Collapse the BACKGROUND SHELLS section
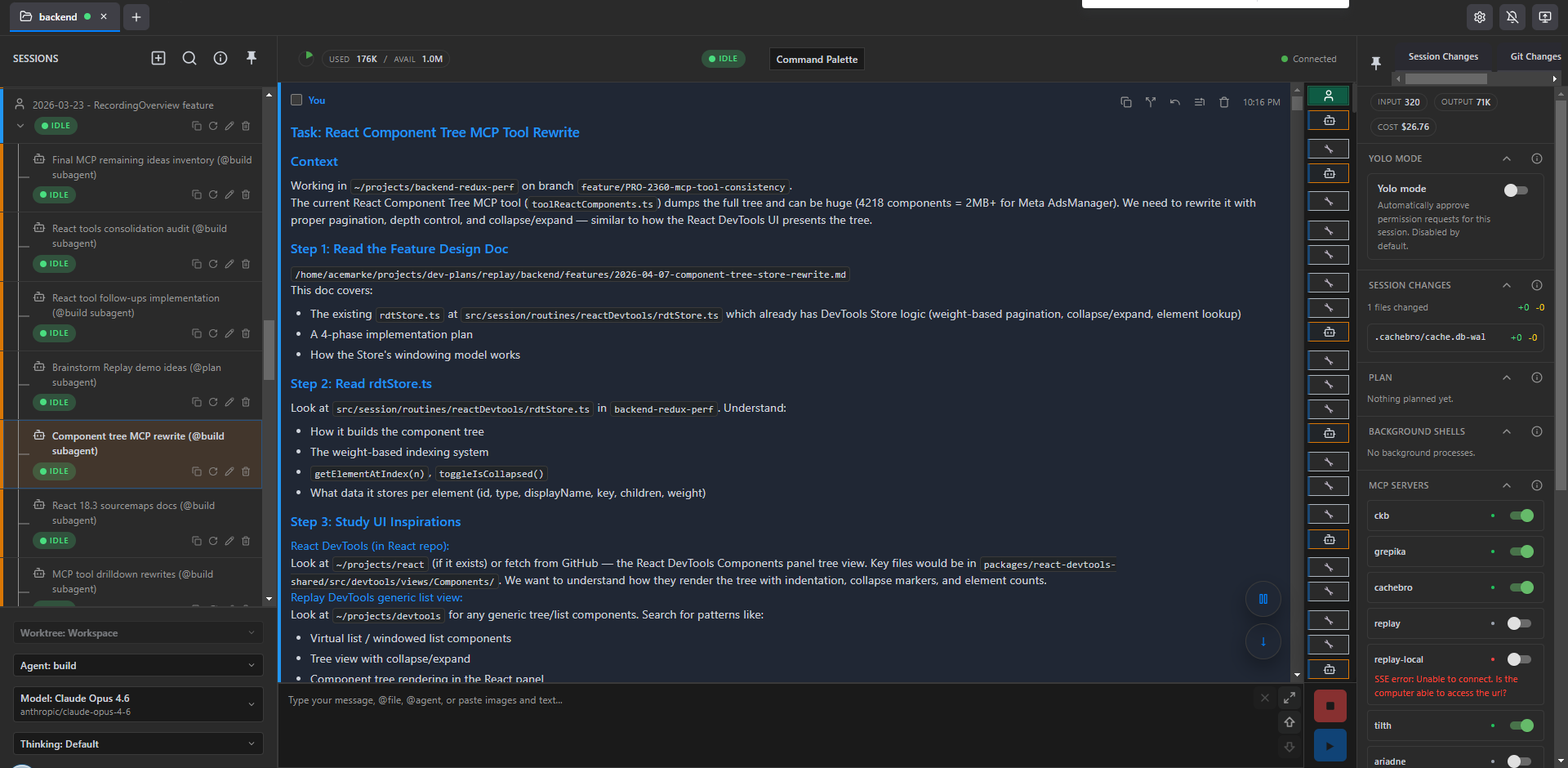 (1507, 431)
